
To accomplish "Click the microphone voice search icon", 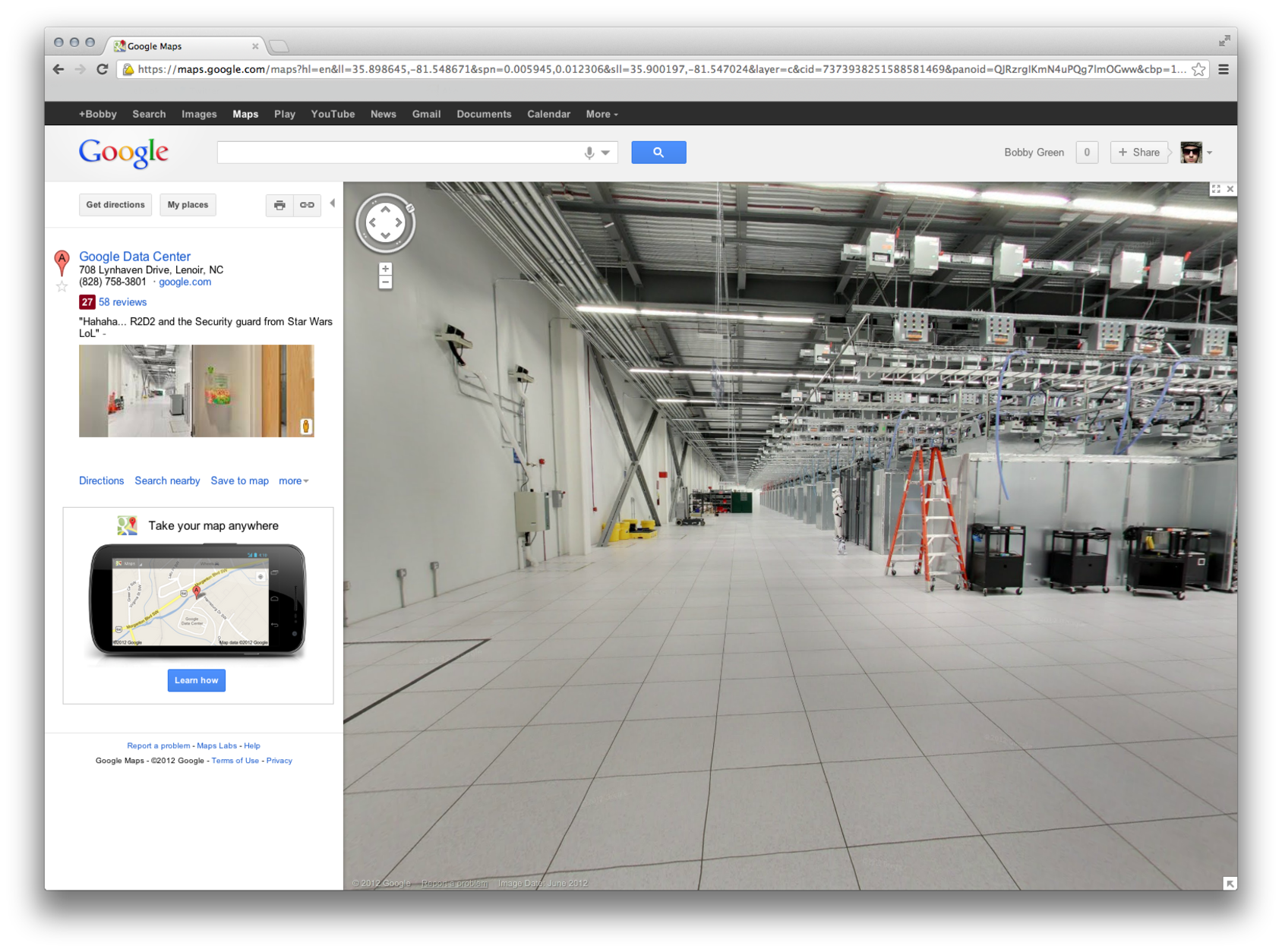I will pyautogui.click(x=589, y=153).
